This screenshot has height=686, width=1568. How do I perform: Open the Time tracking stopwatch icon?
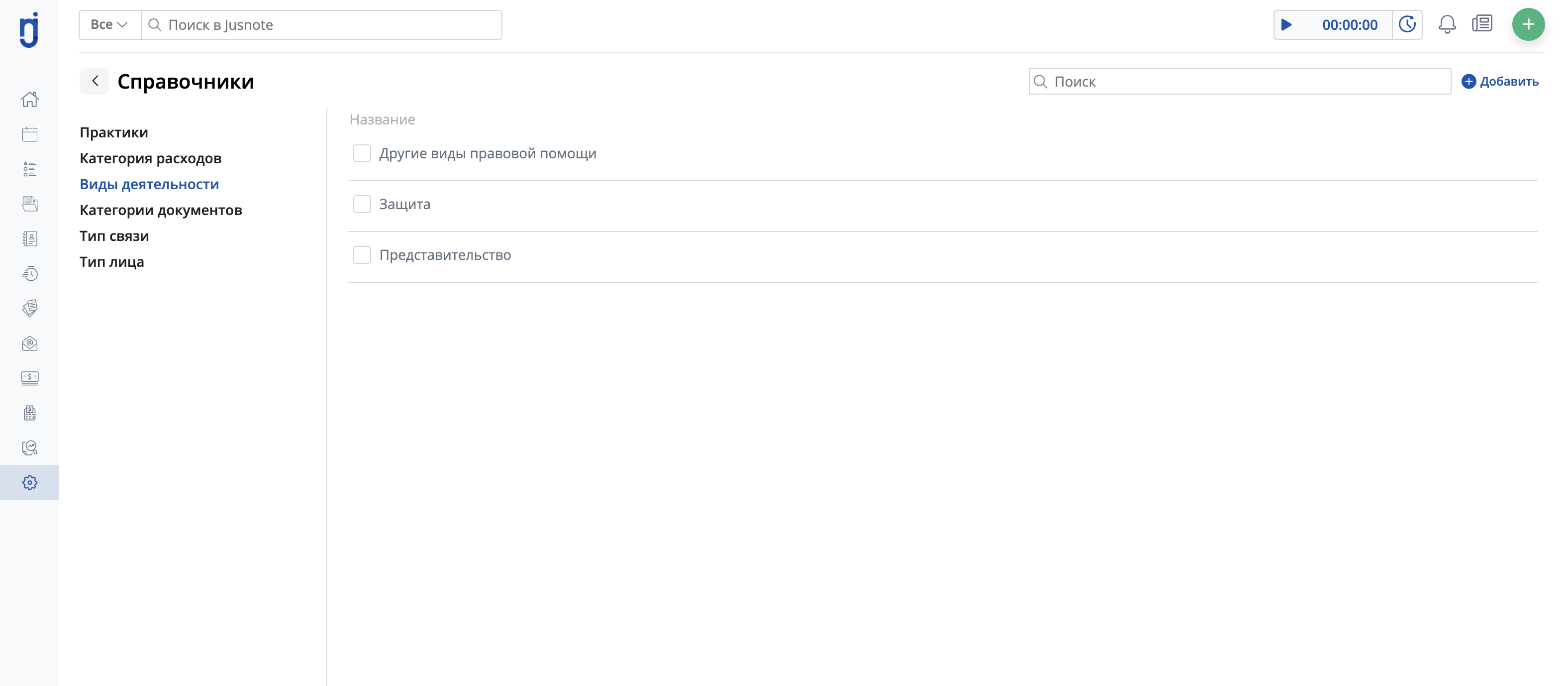point(29,273)
